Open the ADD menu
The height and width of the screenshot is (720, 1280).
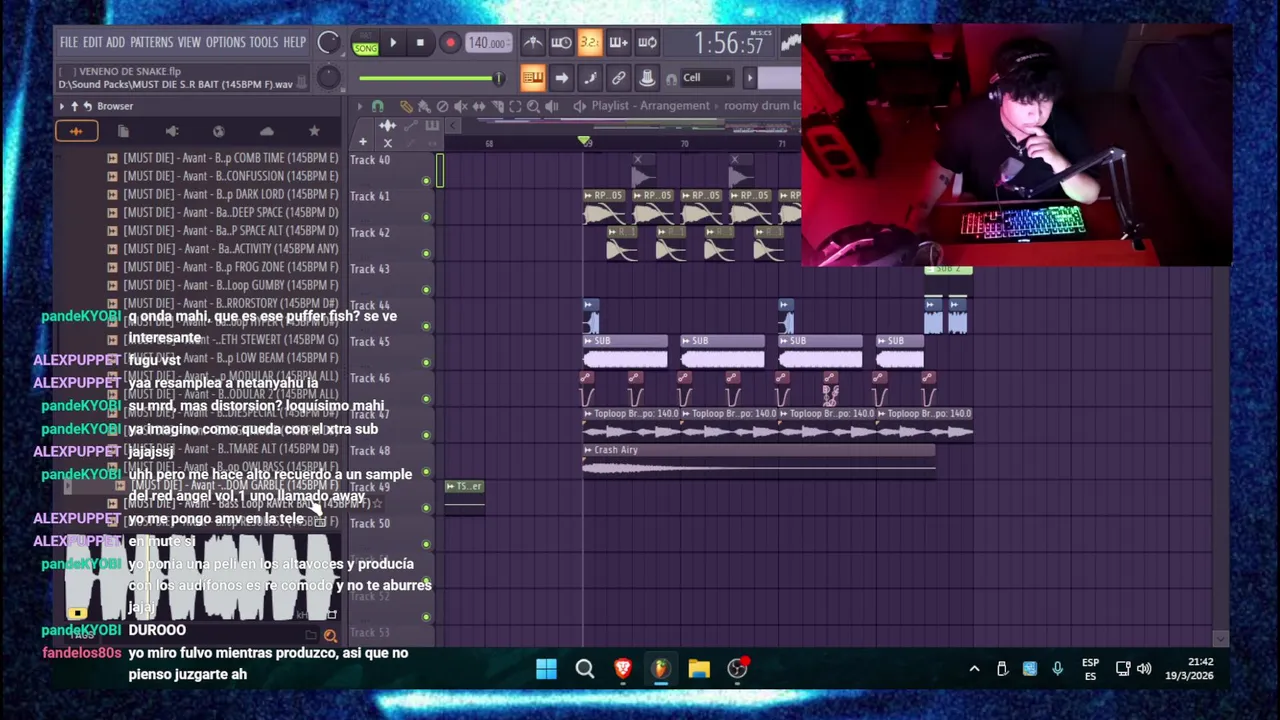click(115, 43)
